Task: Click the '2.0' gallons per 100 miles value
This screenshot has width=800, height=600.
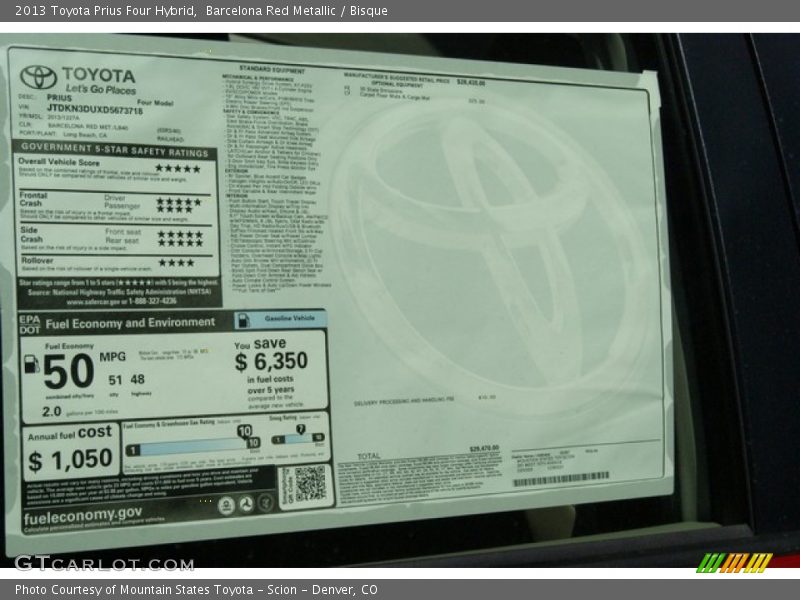Action: [x=52, y=411]
